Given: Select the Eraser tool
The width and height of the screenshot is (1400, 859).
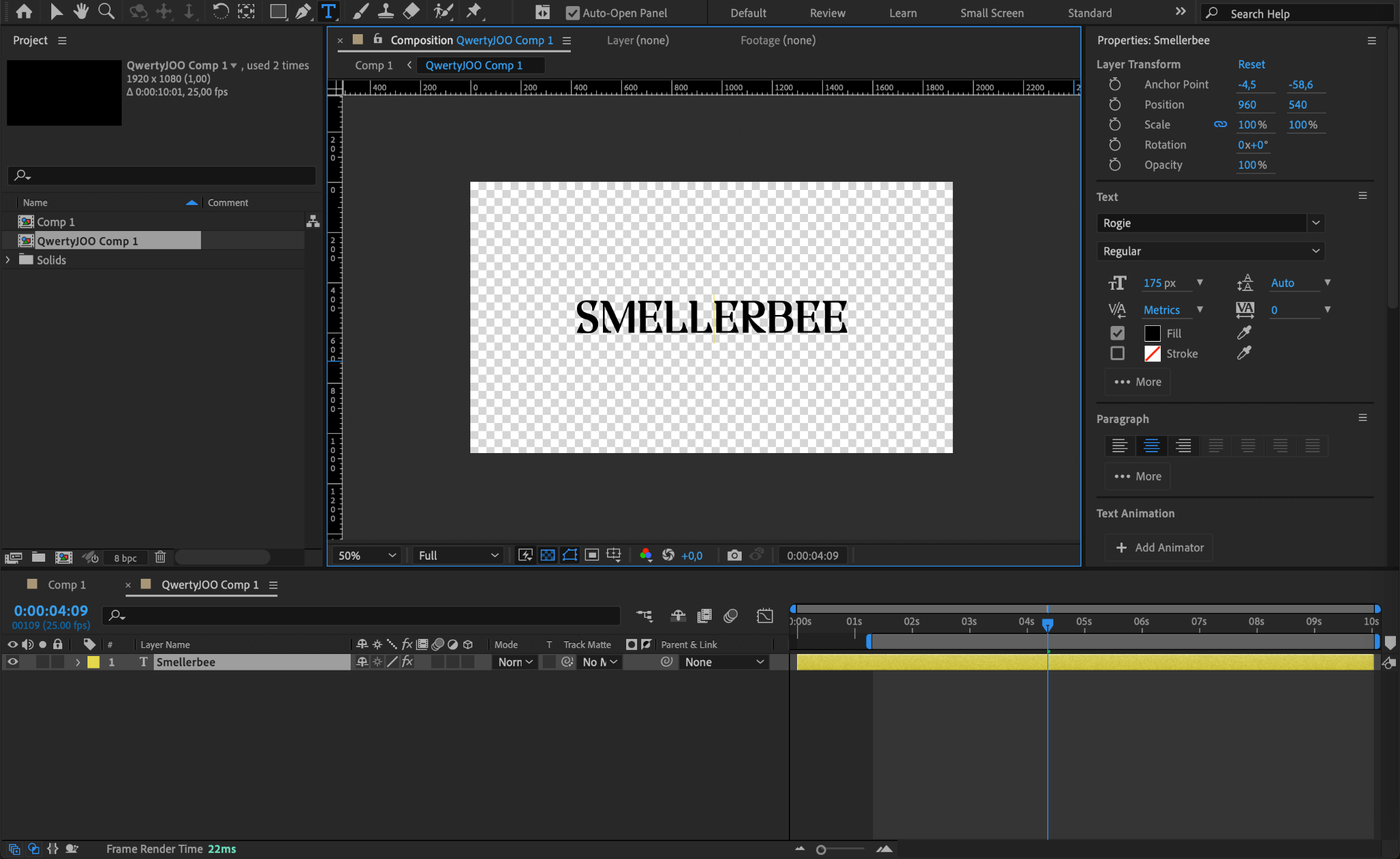Looking at the screenshot, I should click(412, 12).
